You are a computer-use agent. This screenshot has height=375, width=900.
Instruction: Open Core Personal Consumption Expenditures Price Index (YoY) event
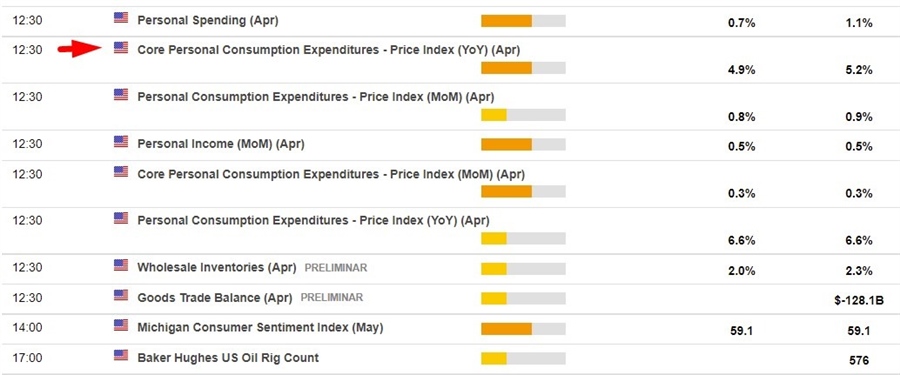(x=328, y=50)
